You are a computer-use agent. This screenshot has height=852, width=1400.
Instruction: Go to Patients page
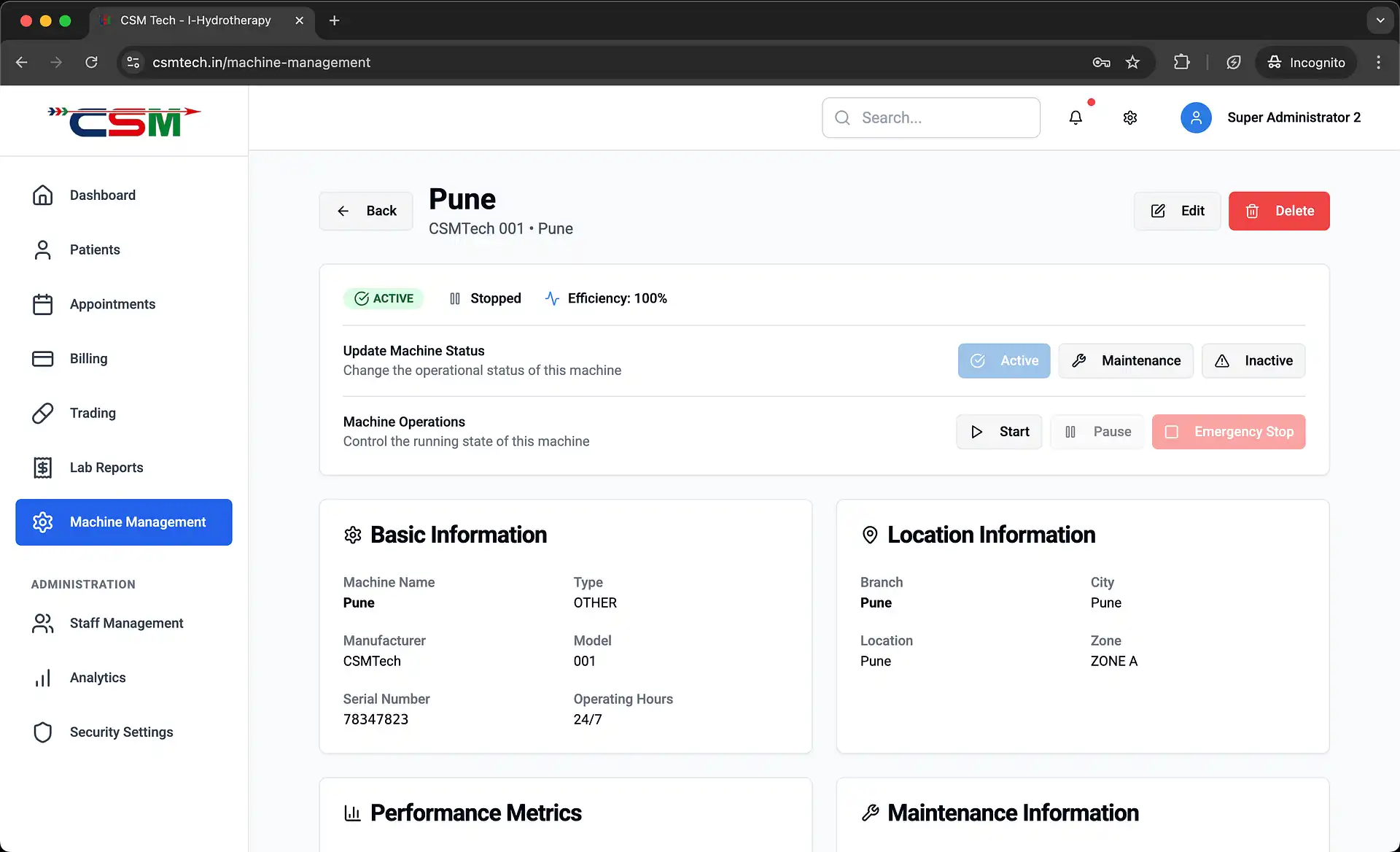click(x=124, y=249)
